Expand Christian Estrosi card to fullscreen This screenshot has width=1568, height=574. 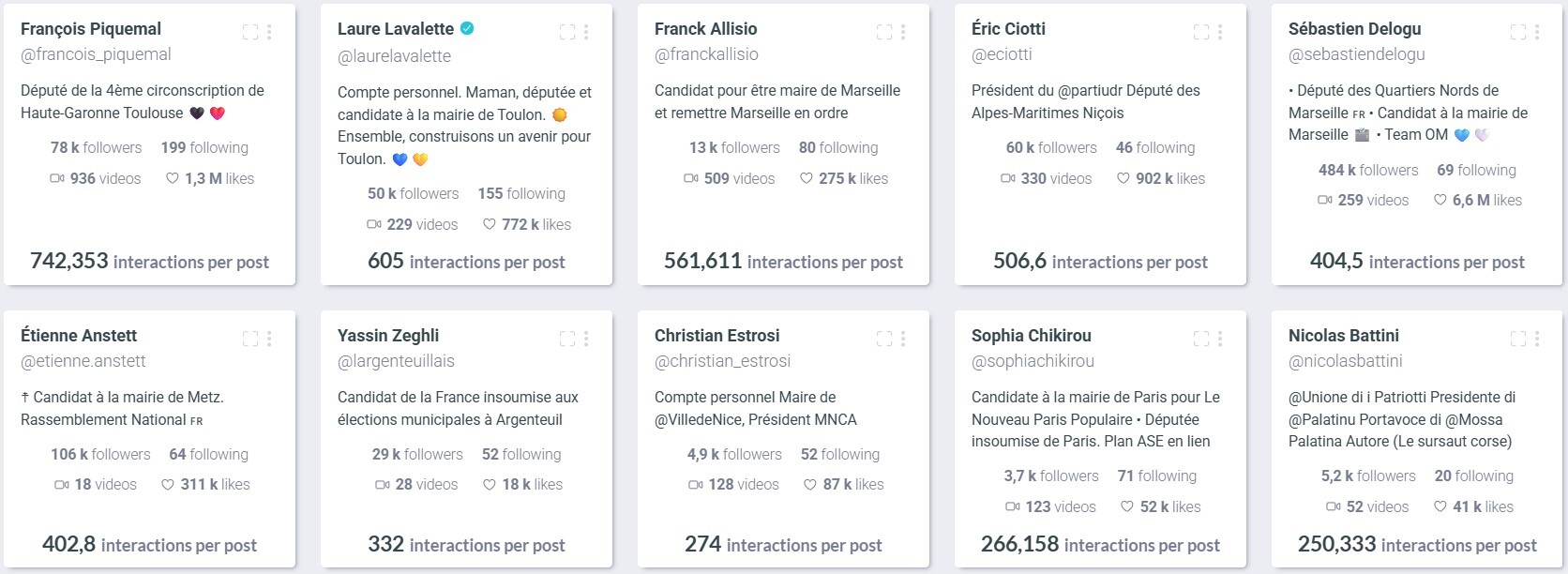coord(884,339)
